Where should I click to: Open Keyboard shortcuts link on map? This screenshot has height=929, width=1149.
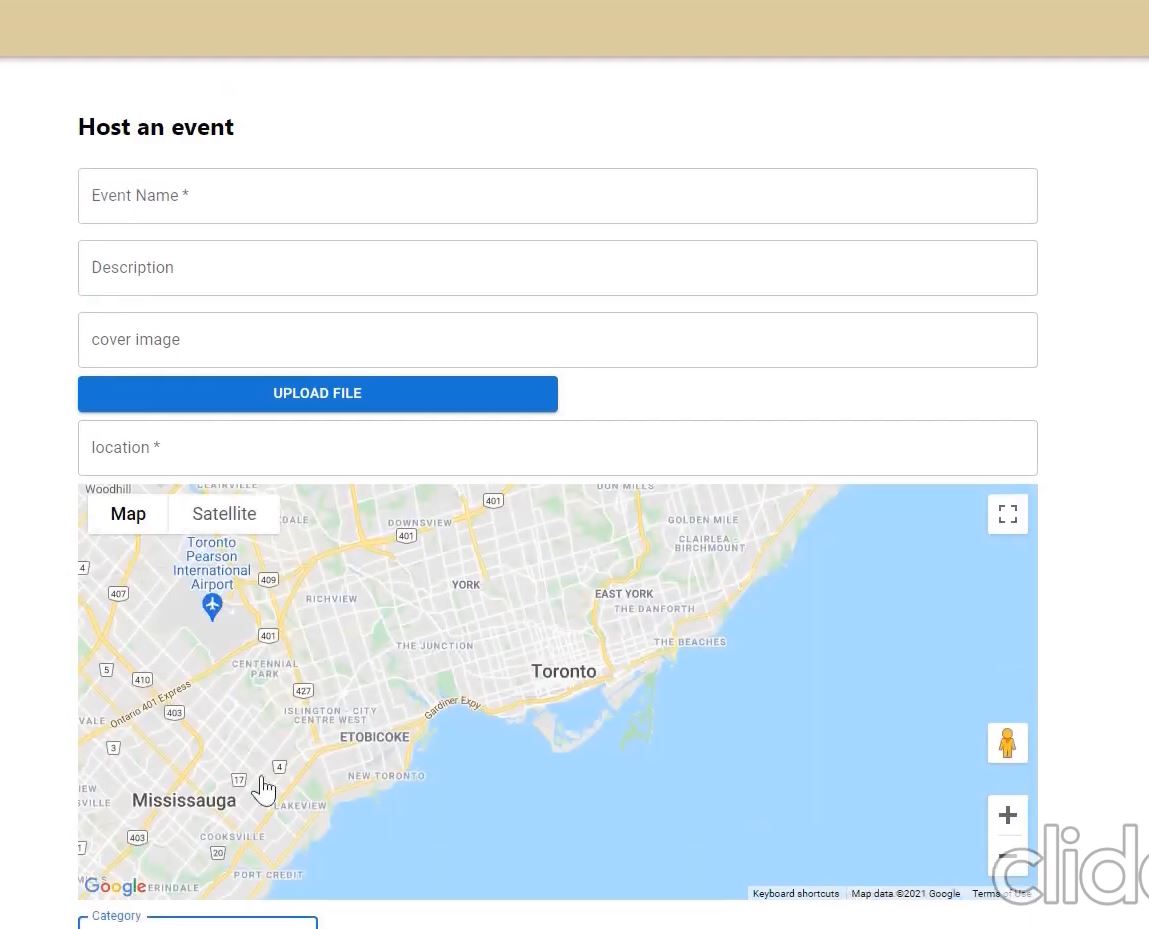coord(796,894)
